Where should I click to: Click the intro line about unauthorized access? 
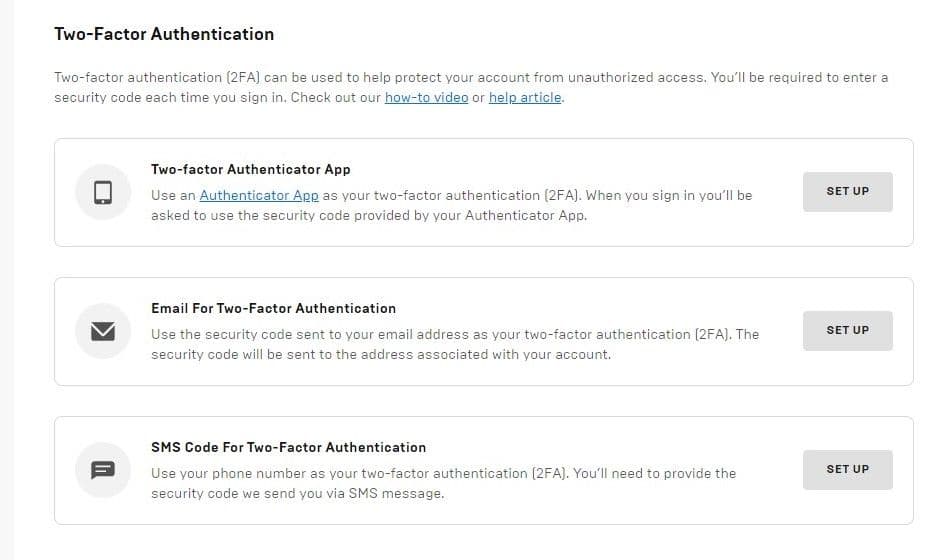(470, 77)
